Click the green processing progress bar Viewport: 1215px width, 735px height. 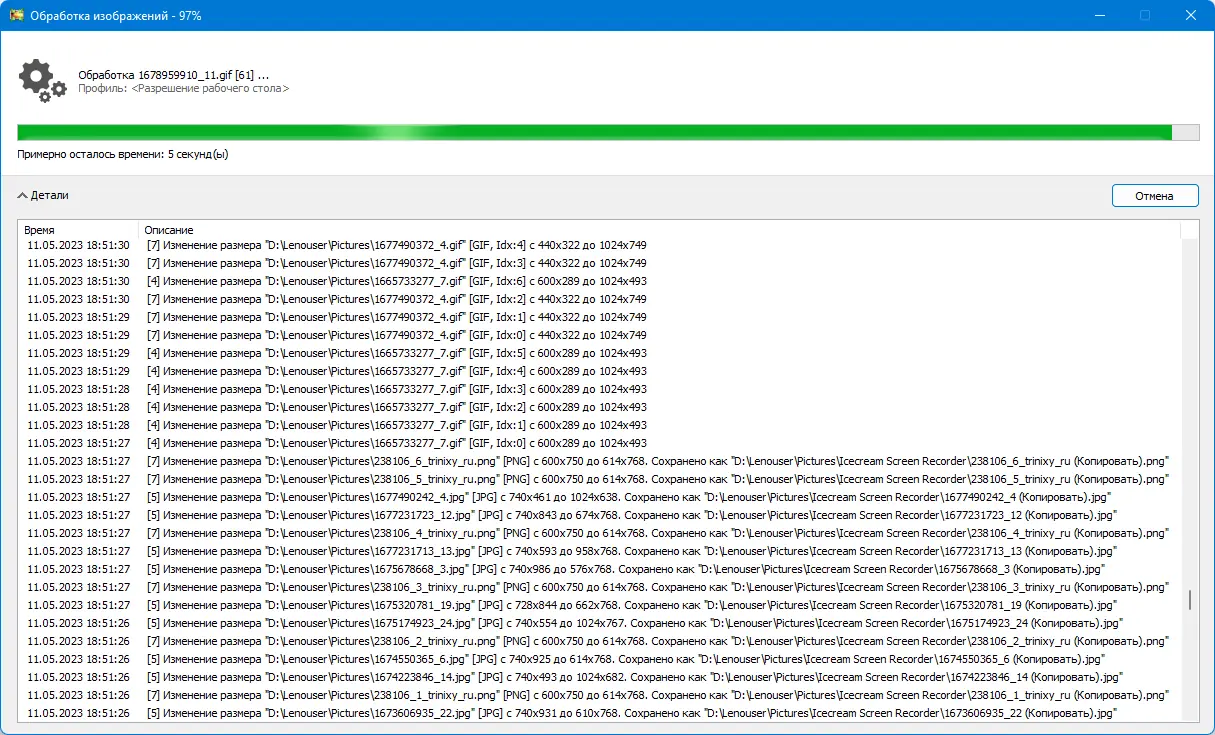[608, 133]
